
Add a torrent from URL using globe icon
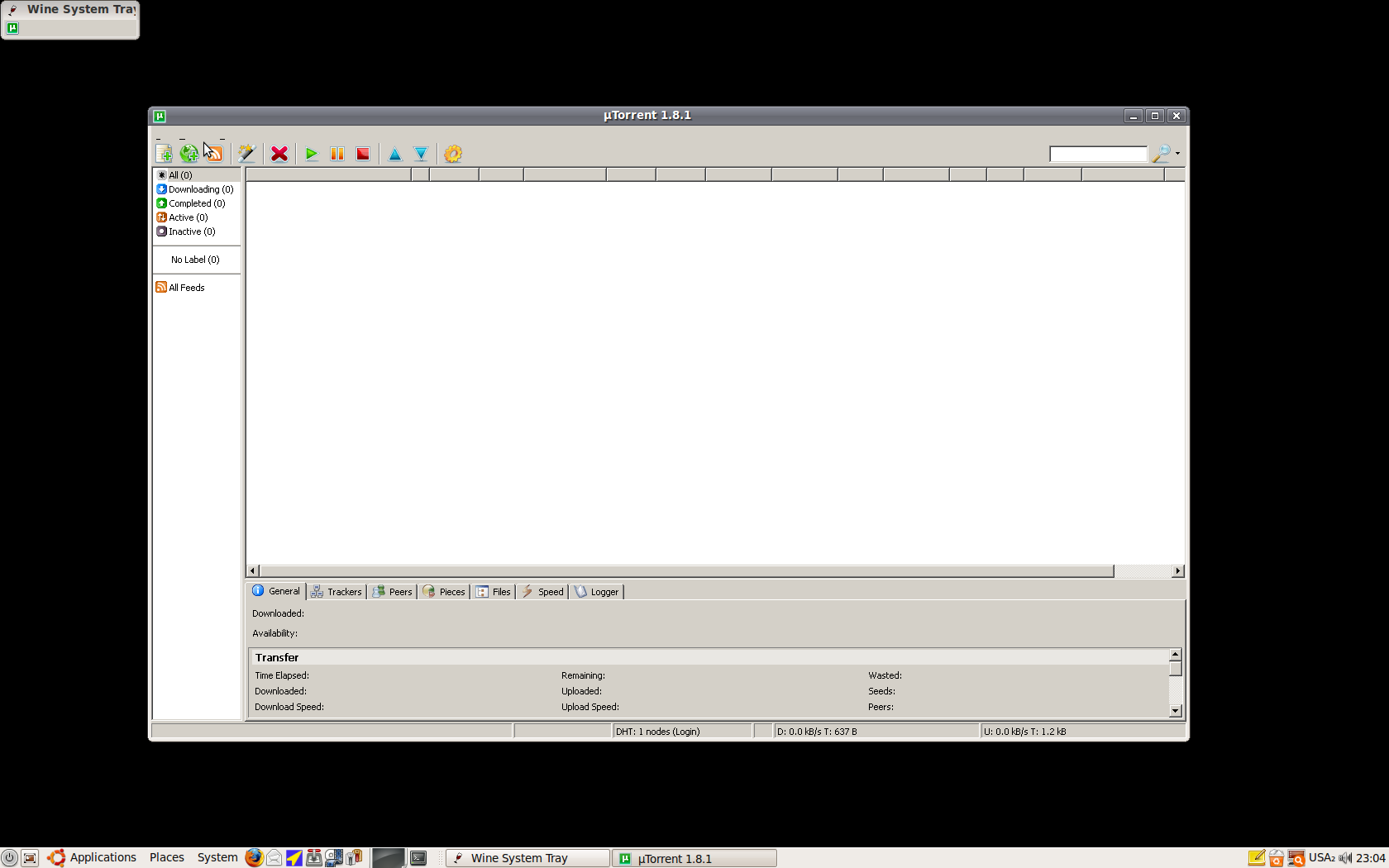point(189,154)
